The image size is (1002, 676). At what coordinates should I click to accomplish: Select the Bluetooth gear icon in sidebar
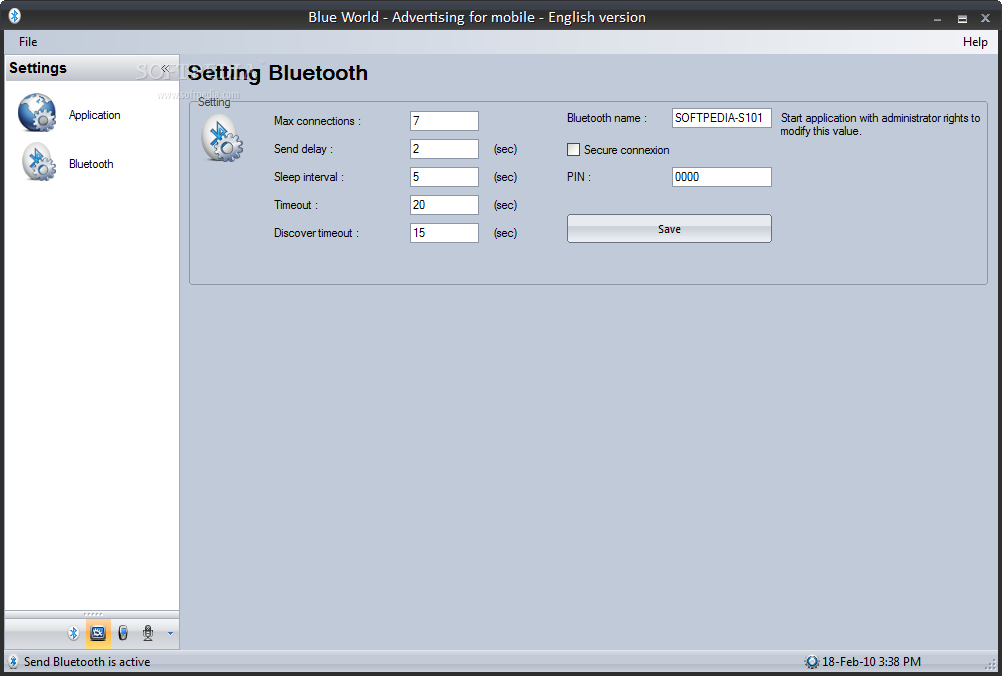tap(38, 162)
